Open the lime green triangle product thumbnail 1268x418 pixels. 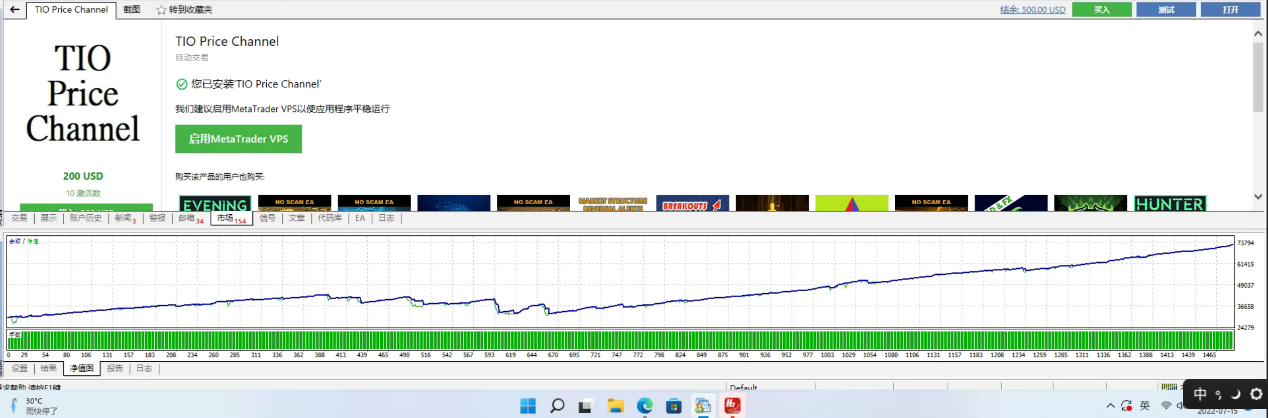852,203
